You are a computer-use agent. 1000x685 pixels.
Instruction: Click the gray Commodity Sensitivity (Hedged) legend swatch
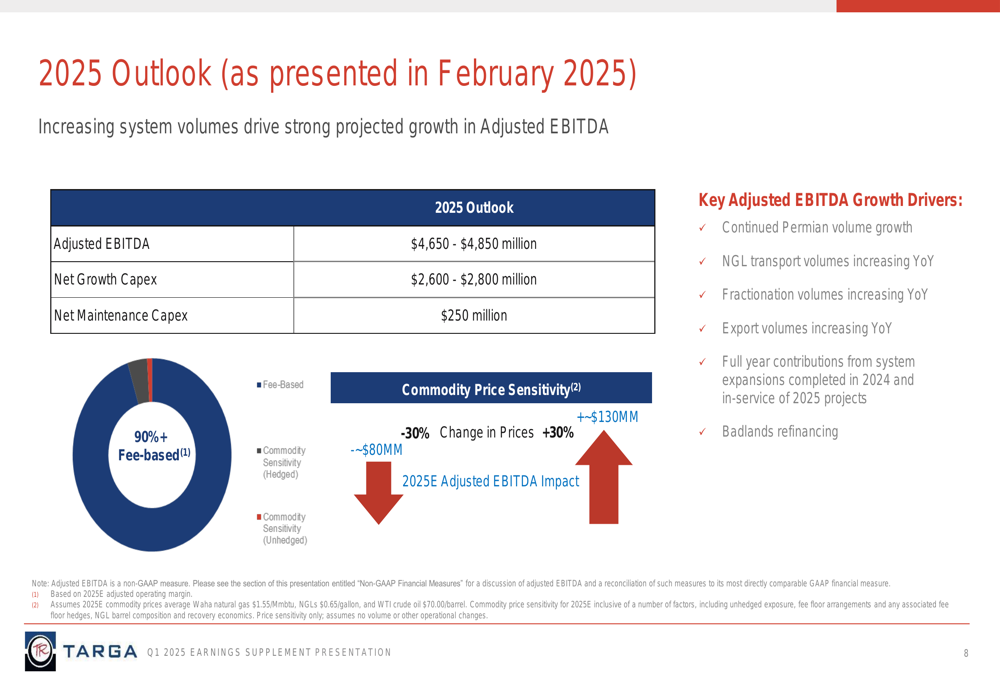(259, 451)
